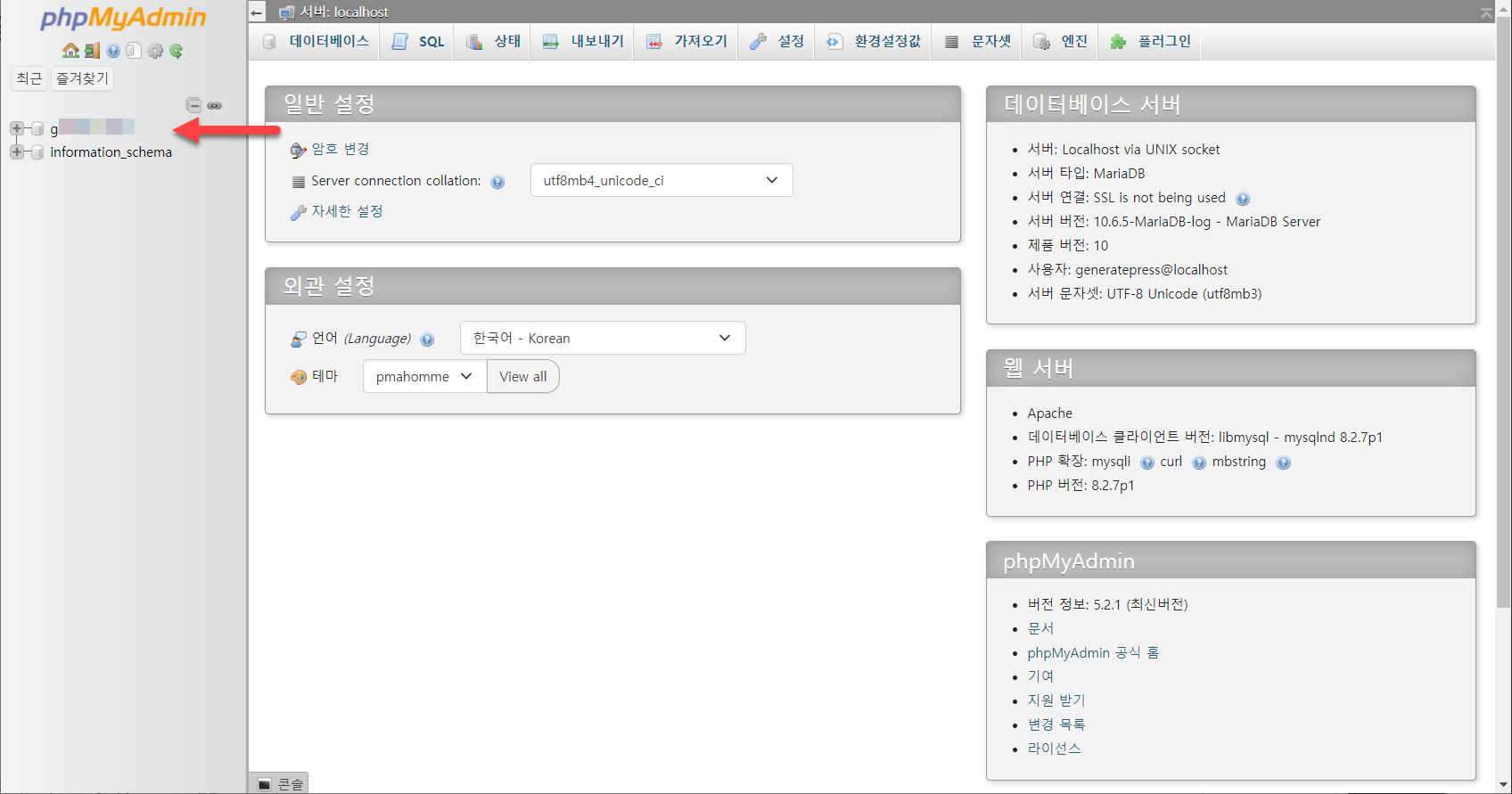Click 암호 변경 (change password) link
Screen dimensions: 1512x794
click(x=340, y=149)
